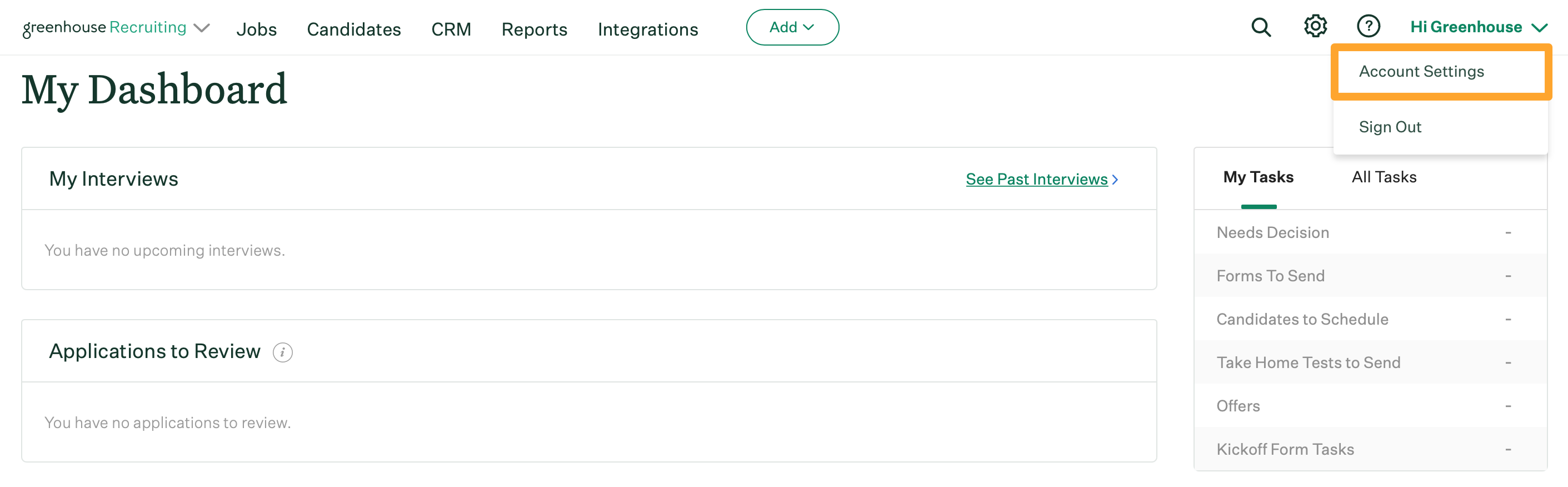Open the Add dropdown button

pos(792,27)
